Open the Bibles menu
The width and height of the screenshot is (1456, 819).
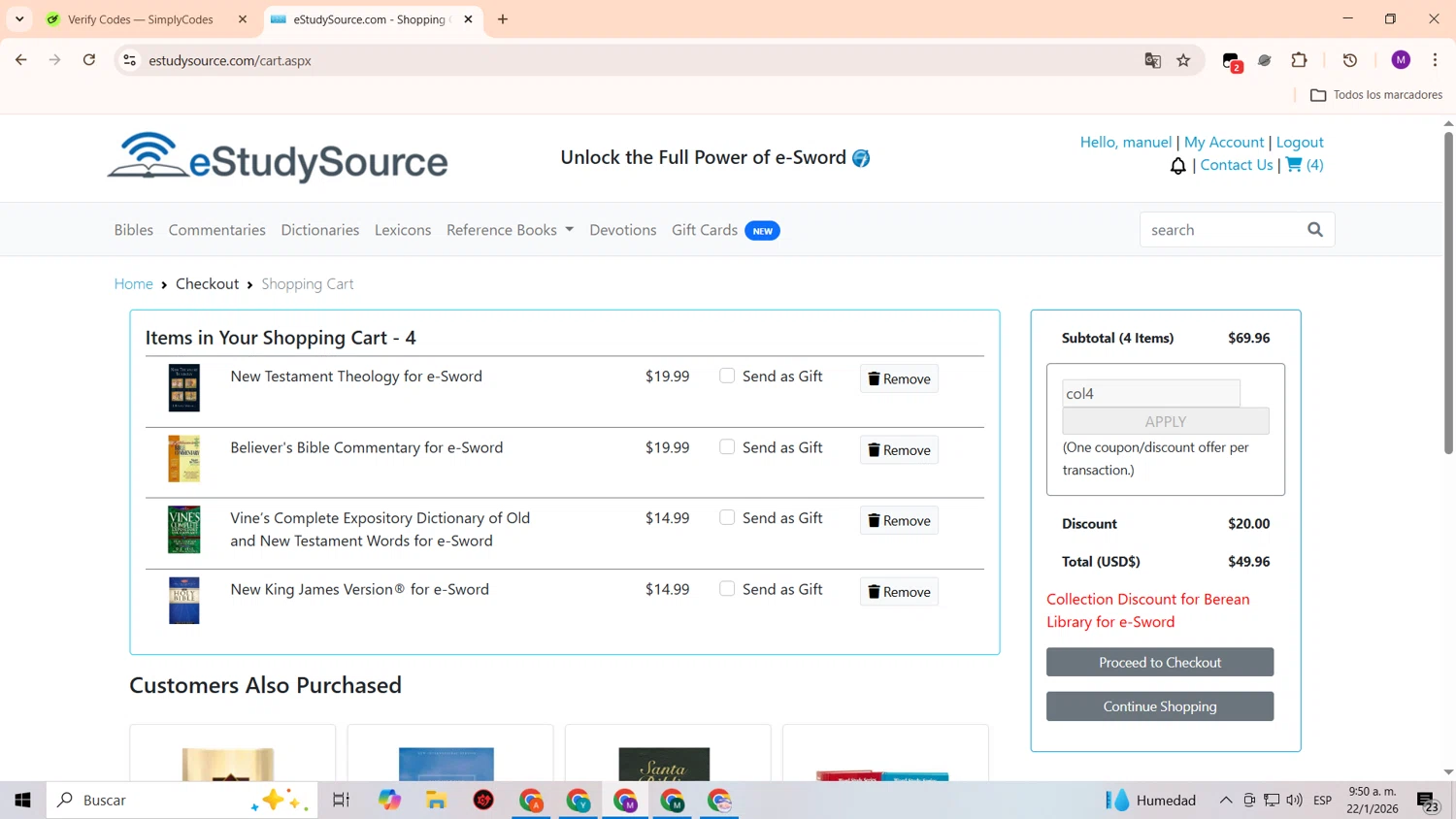click(134, 230)
